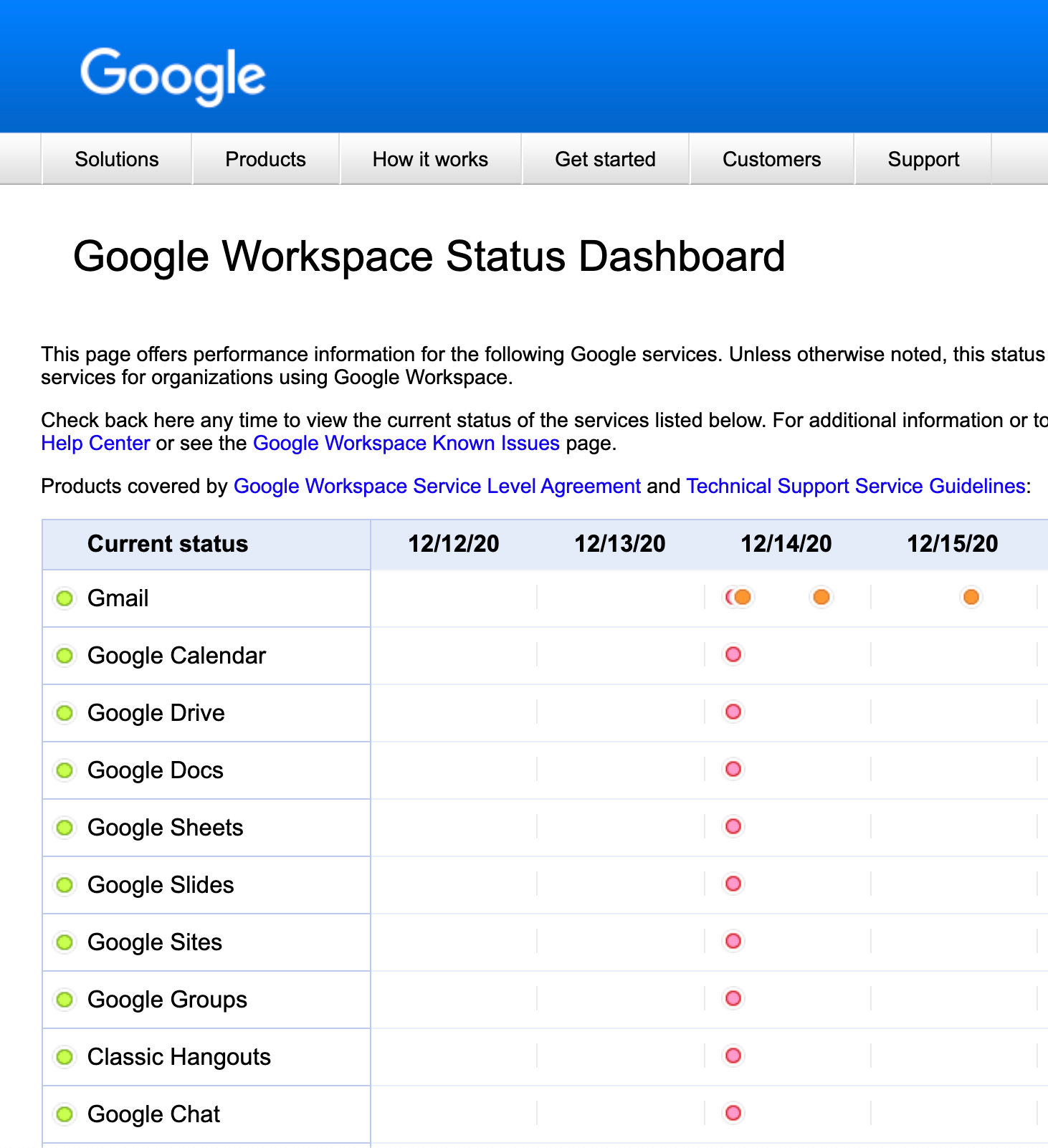The width and height of the screenshot is (1048, 1148).
Task: Click the 12/15/20 date column header
Action: [953, 544]
